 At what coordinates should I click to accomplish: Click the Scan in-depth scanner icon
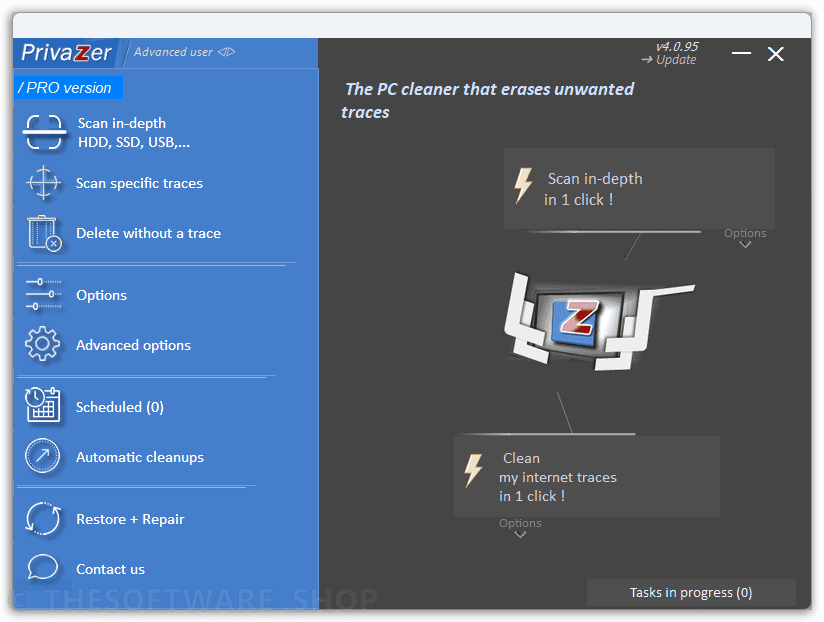pos(45,132)
